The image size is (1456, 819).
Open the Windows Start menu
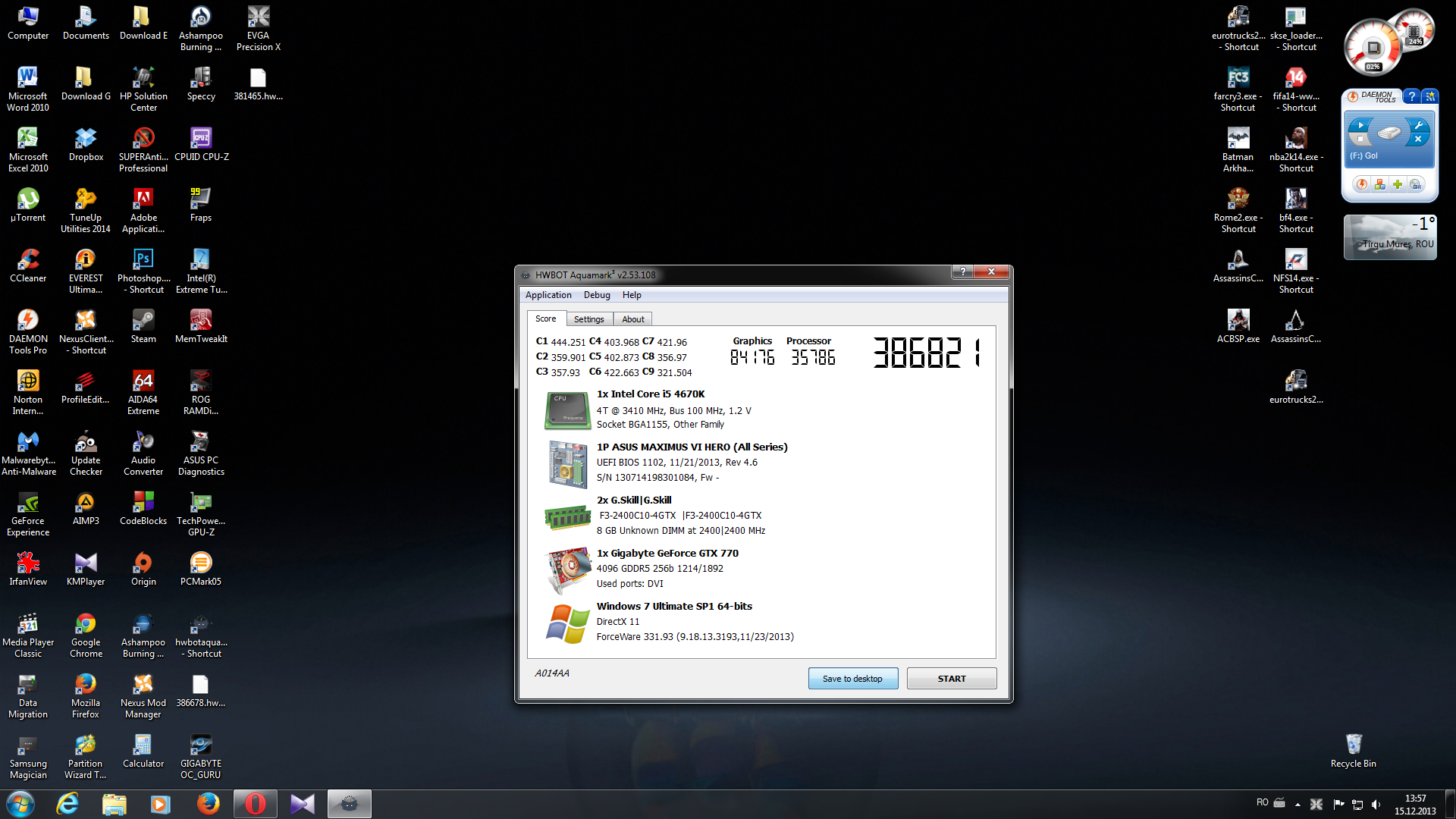[20, 804]
